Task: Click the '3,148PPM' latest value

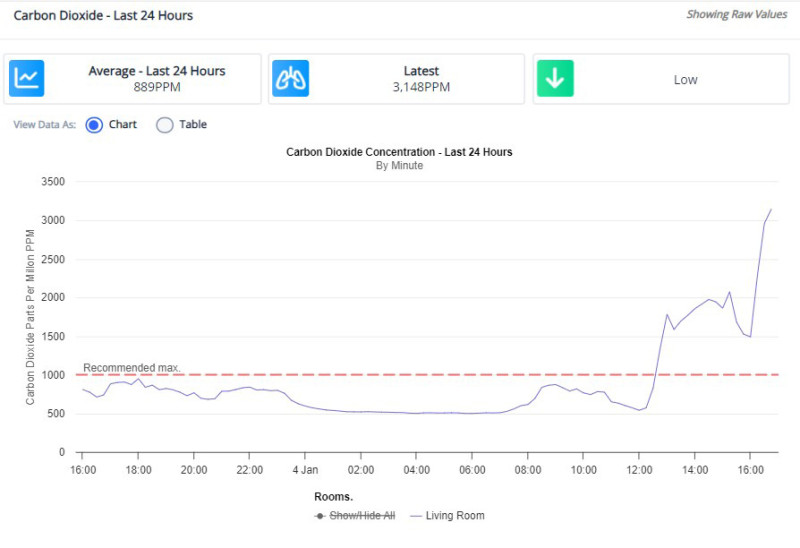Action: click(x=421, y=87)
